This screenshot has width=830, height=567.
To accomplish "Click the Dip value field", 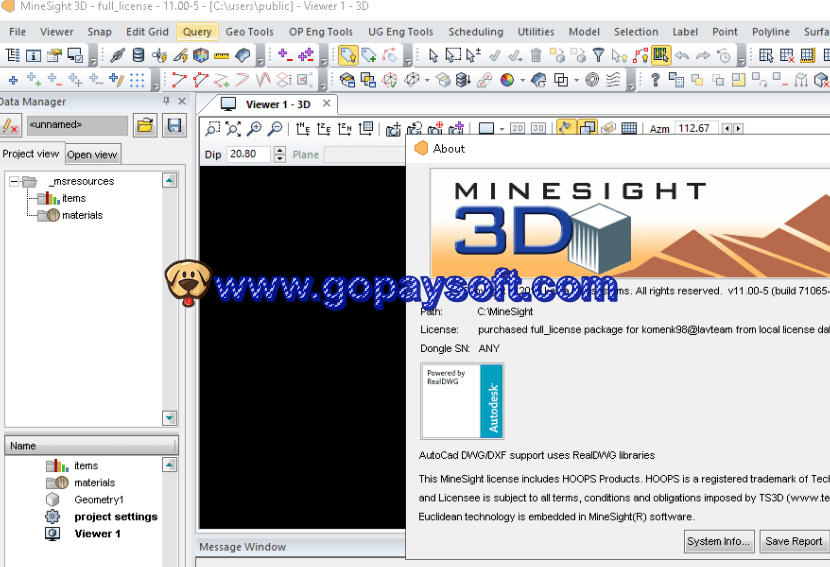I will (x=249, y=154).
